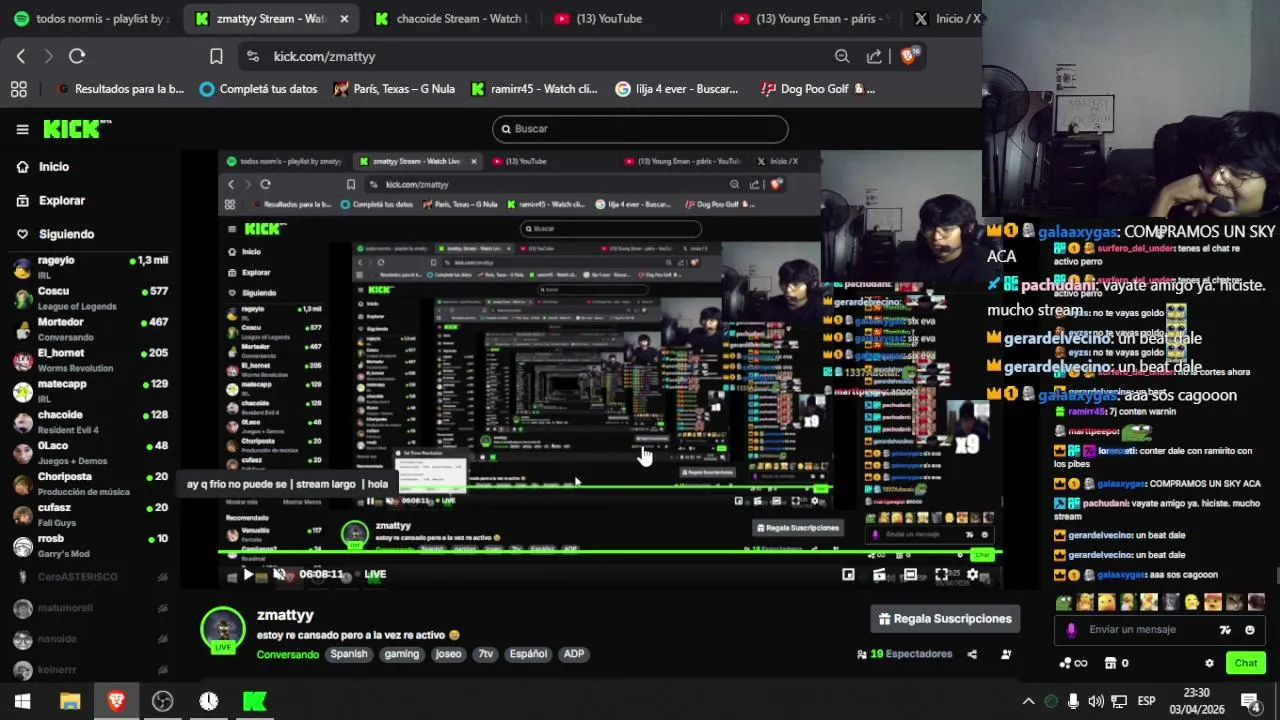Open chat store icon
This screenshot has height=720, width=1280.
click(1110, 663)
